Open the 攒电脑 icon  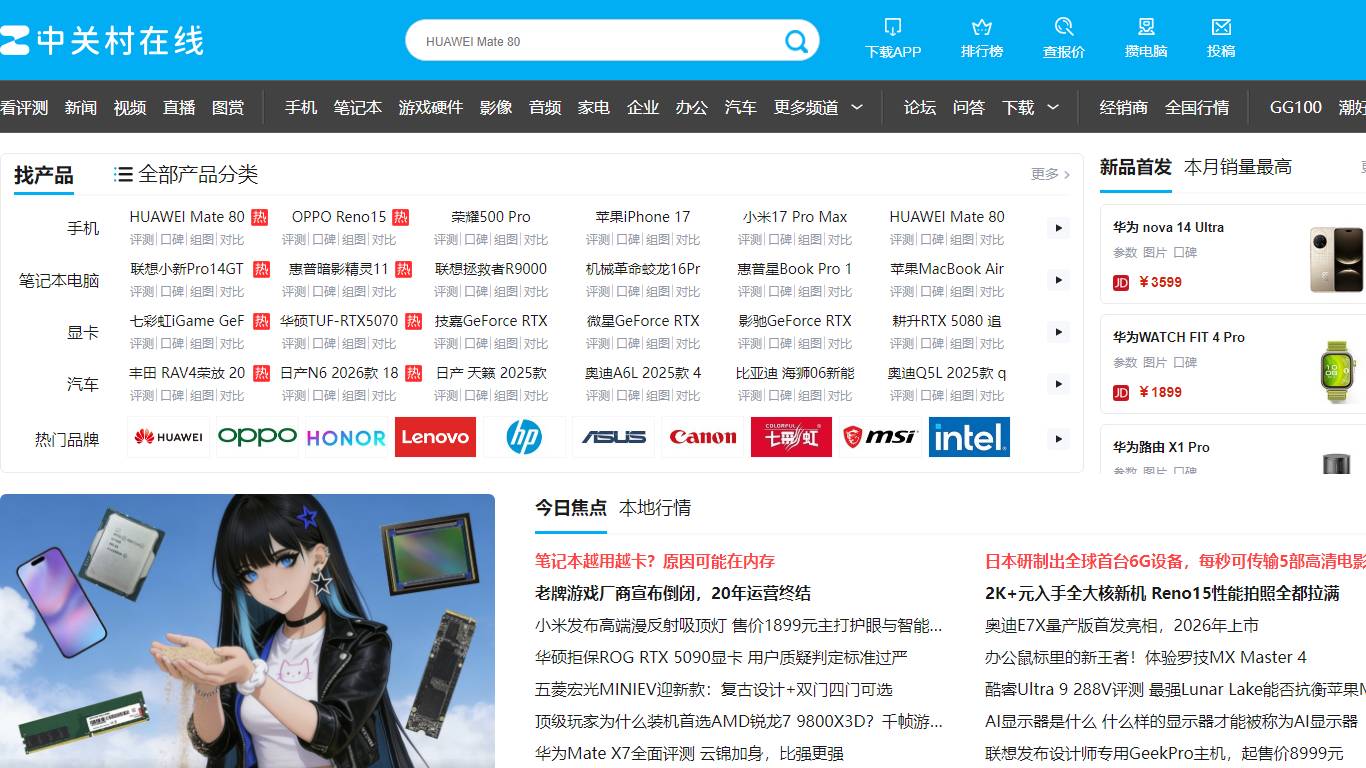tap(1146, 28)
